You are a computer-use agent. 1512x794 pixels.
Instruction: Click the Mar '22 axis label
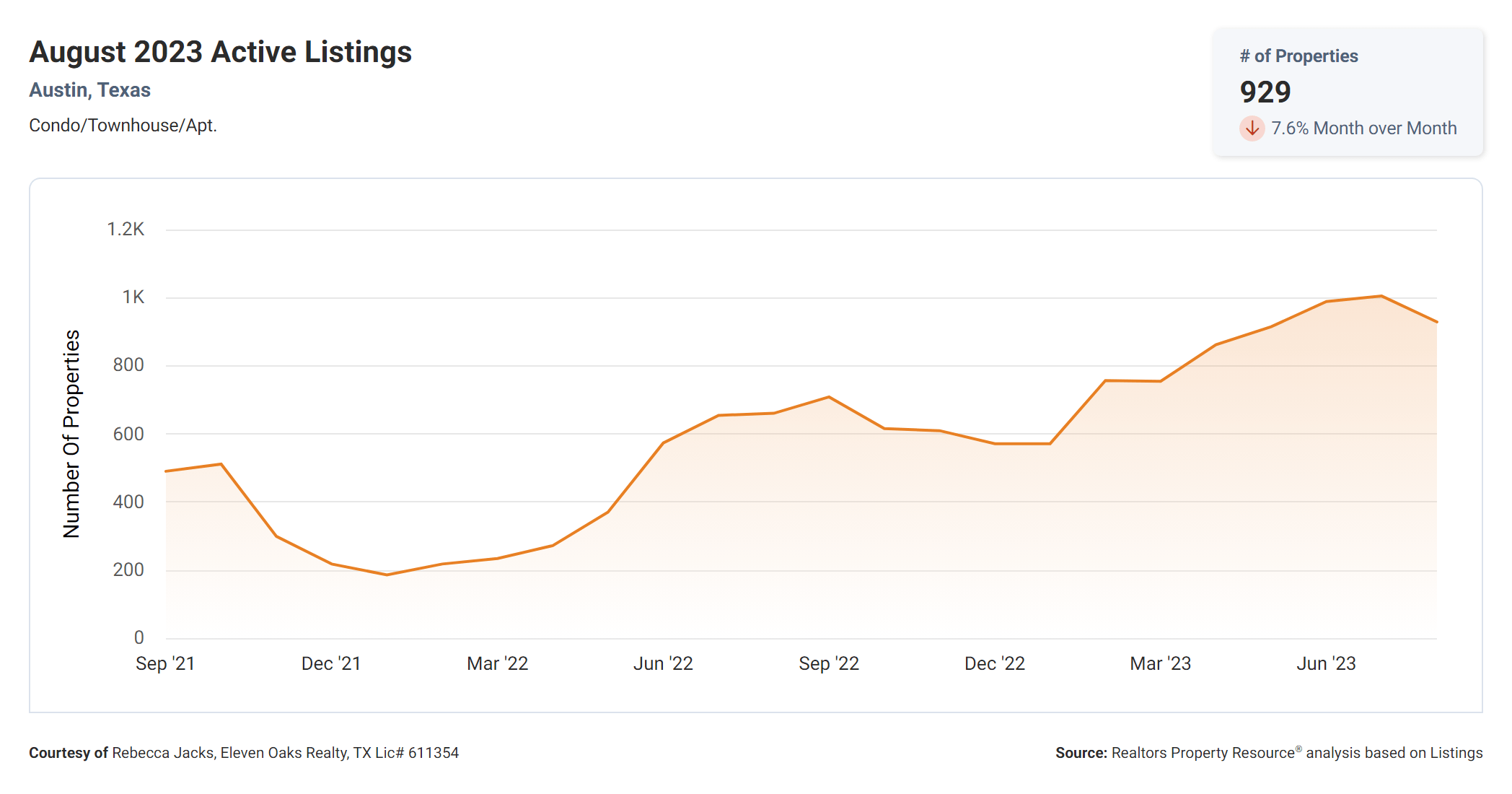tap(497, 663)
